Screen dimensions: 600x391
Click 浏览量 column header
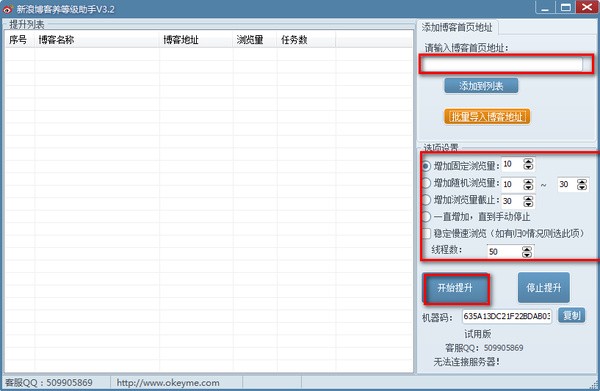[249, 40]
